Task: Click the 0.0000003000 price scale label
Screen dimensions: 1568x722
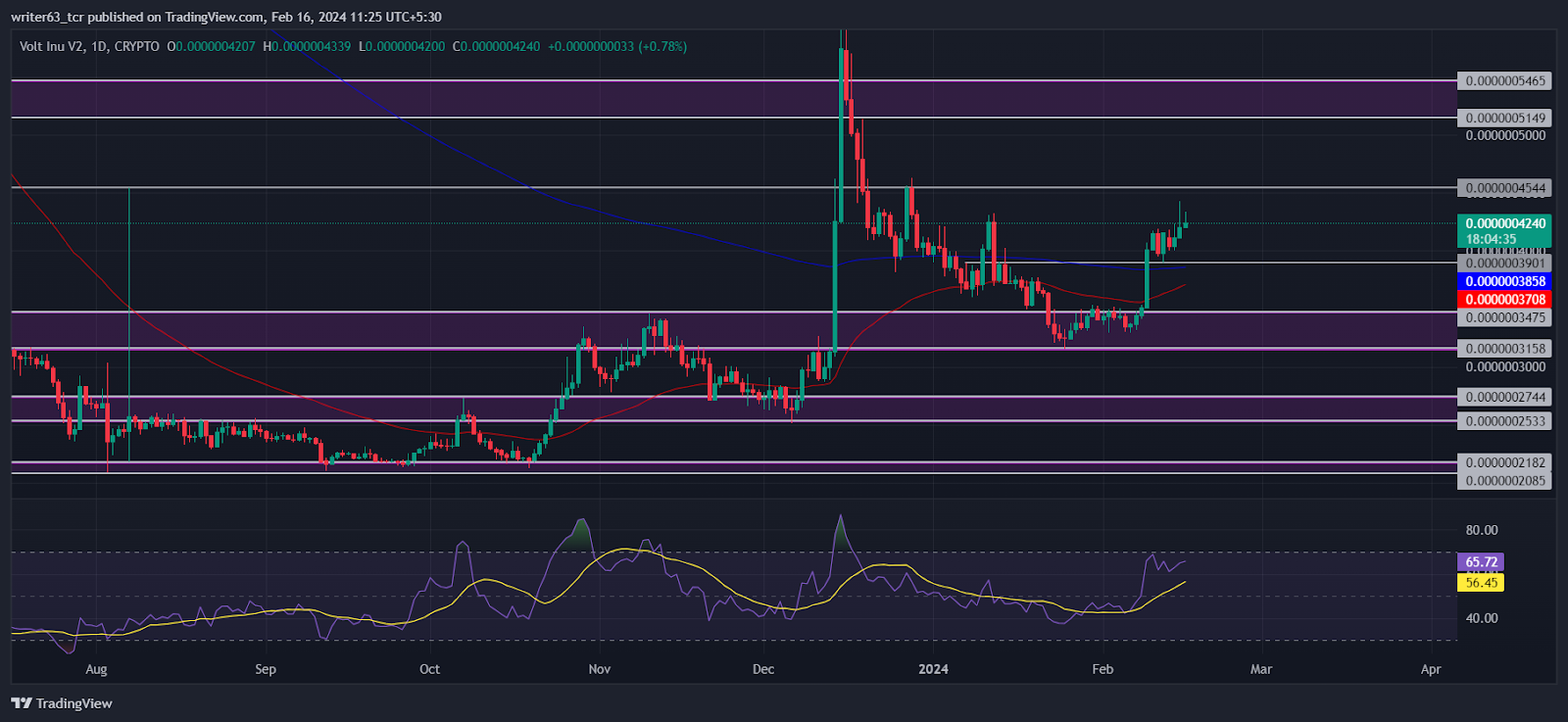Action: pos(1505,367)
